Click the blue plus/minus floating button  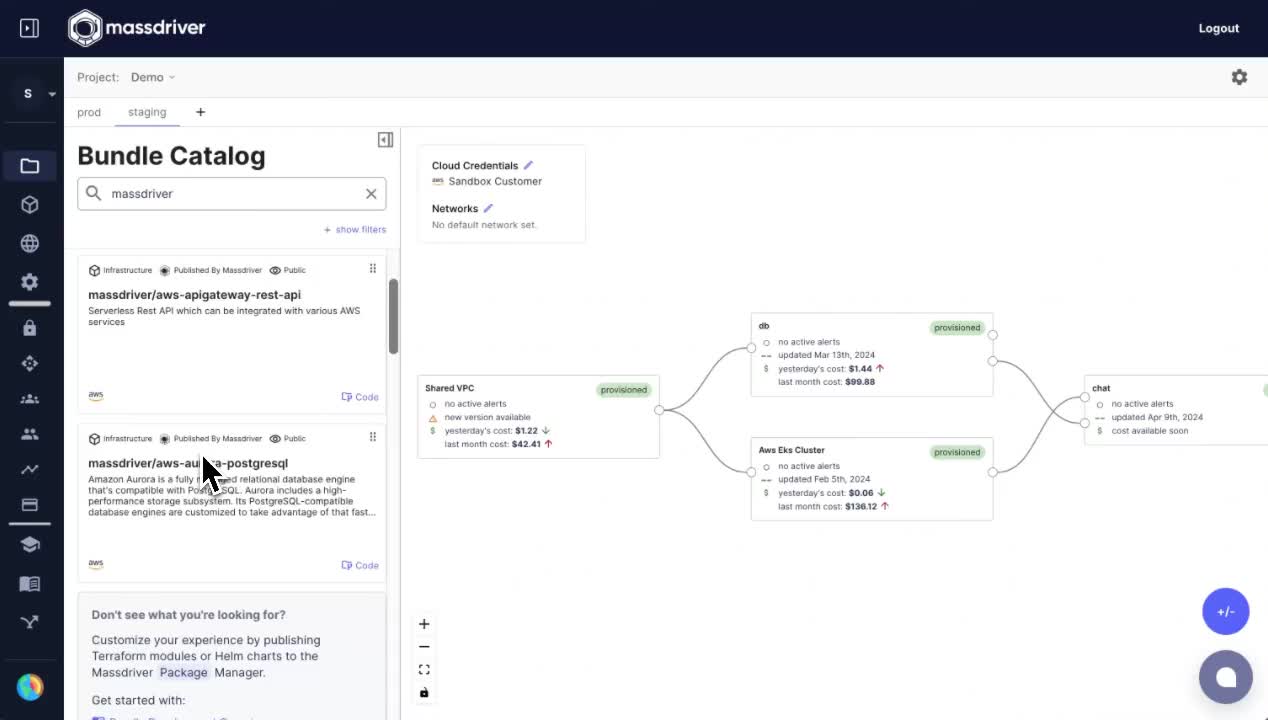tap(1226, 611)
